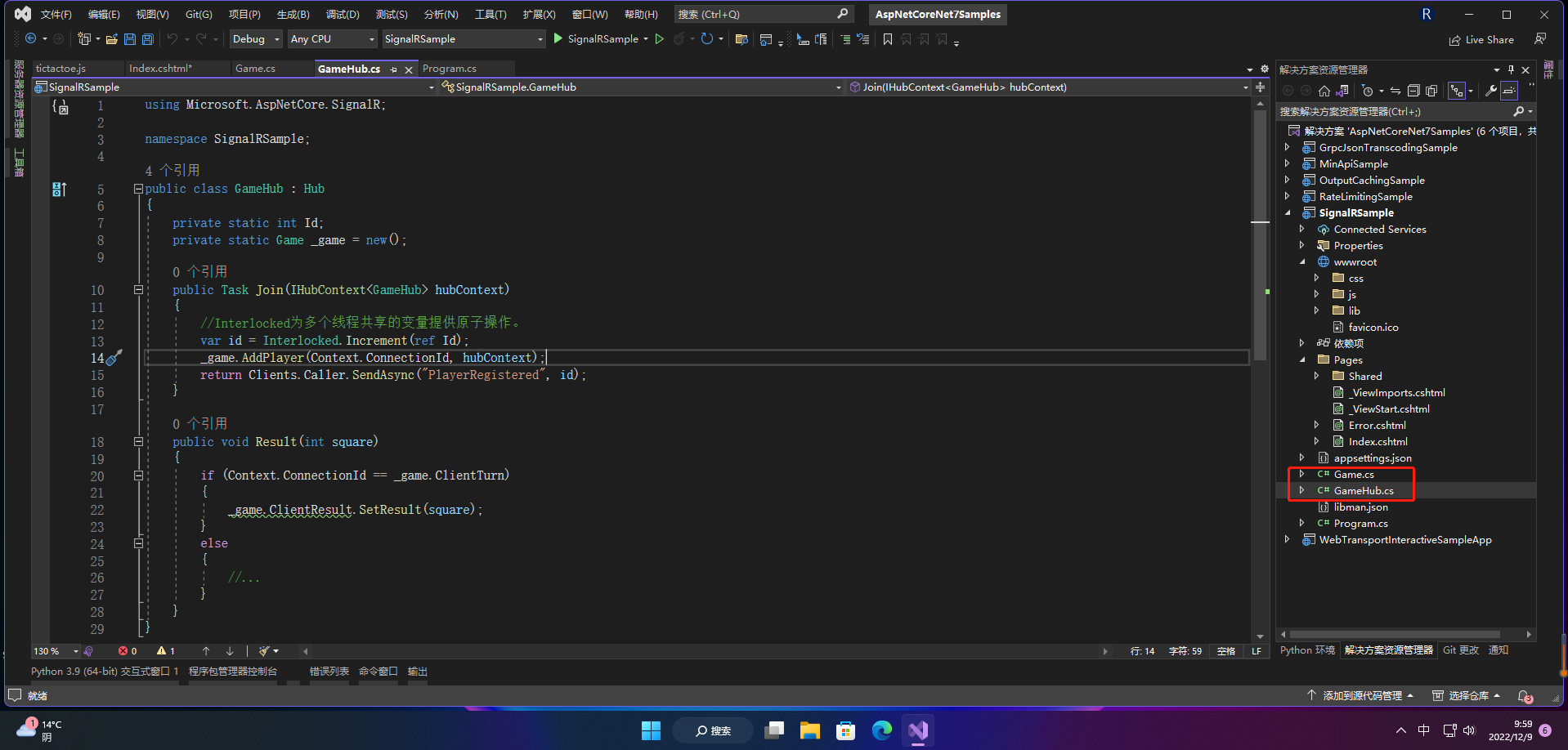Click 选择仓库 in the status bar

(1467, 696)
